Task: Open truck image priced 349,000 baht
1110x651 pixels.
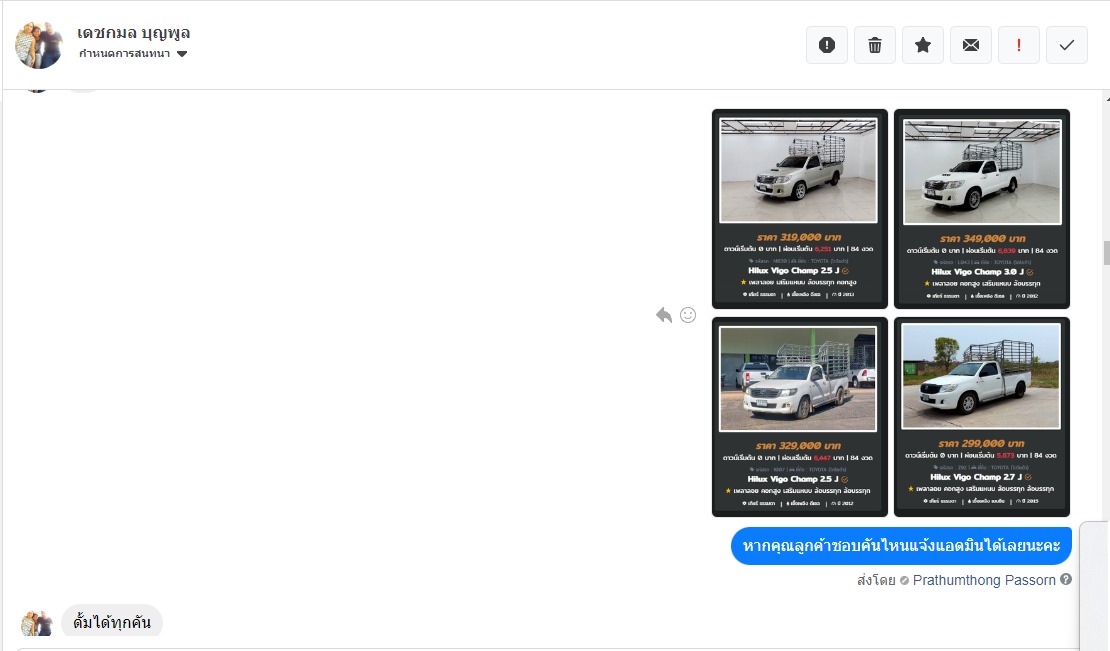Action: click(982, 209)
